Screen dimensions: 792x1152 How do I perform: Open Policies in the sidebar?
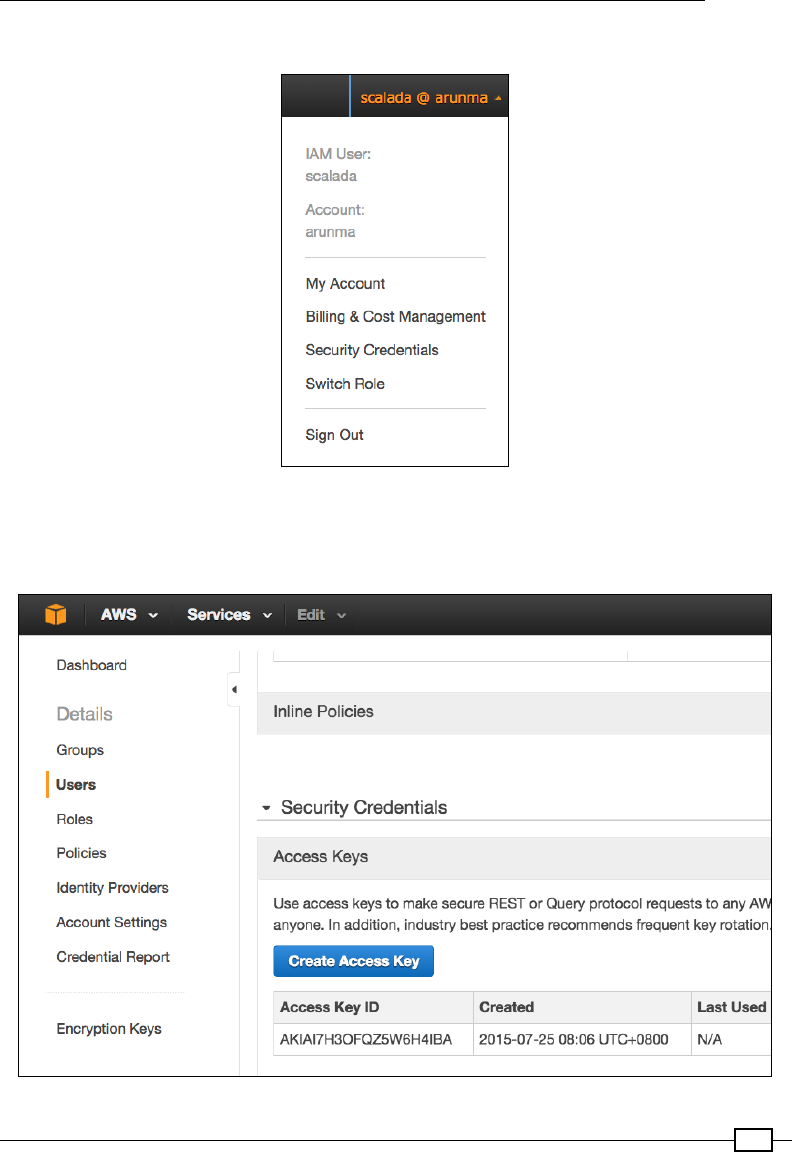(x=81, y=853)
